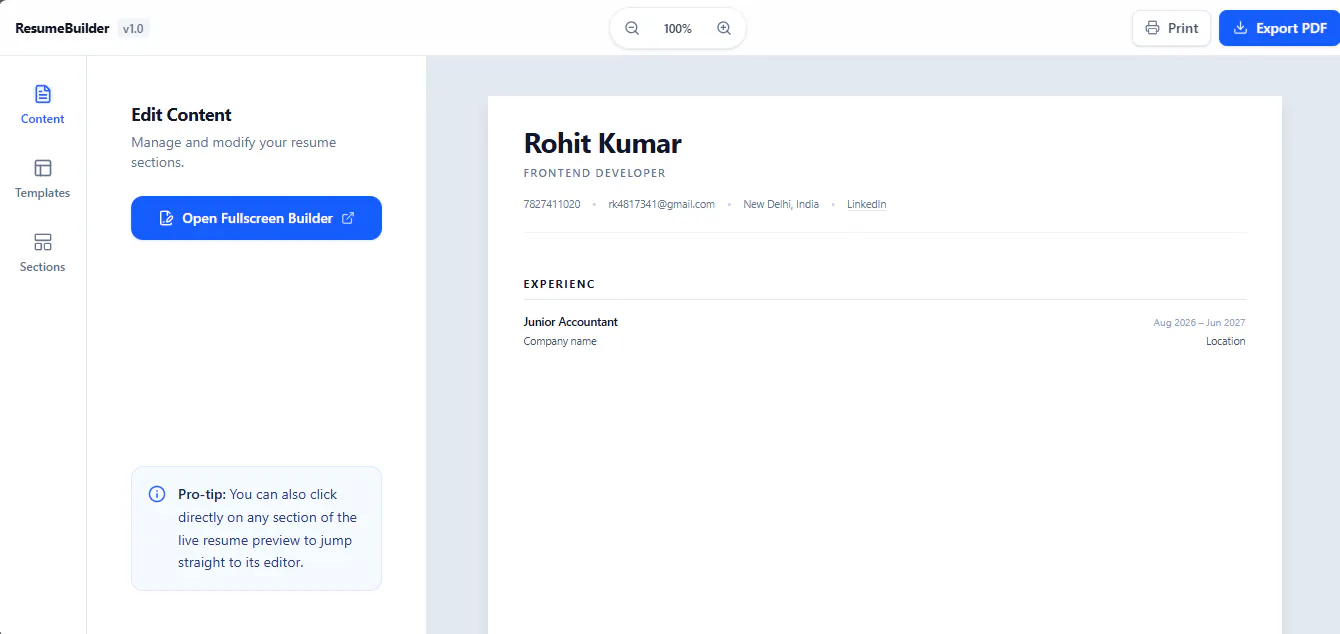Switch to the Templates sidebar tab
Viewport: 1340px width, 634px height.
42,179
